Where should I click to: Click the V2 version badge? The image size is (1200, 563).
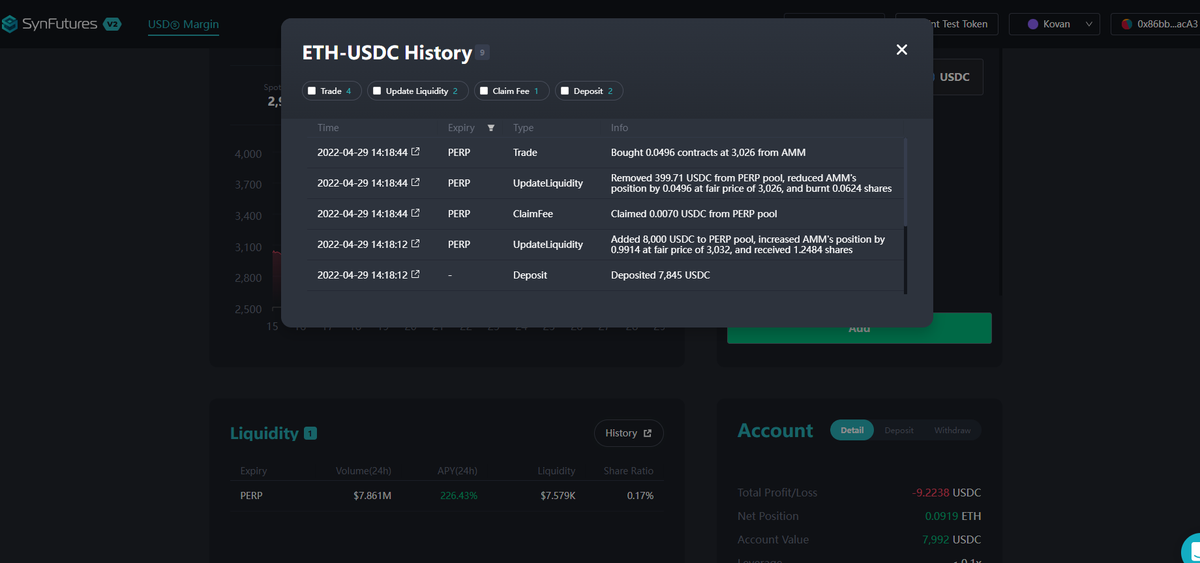pos(112,24)
